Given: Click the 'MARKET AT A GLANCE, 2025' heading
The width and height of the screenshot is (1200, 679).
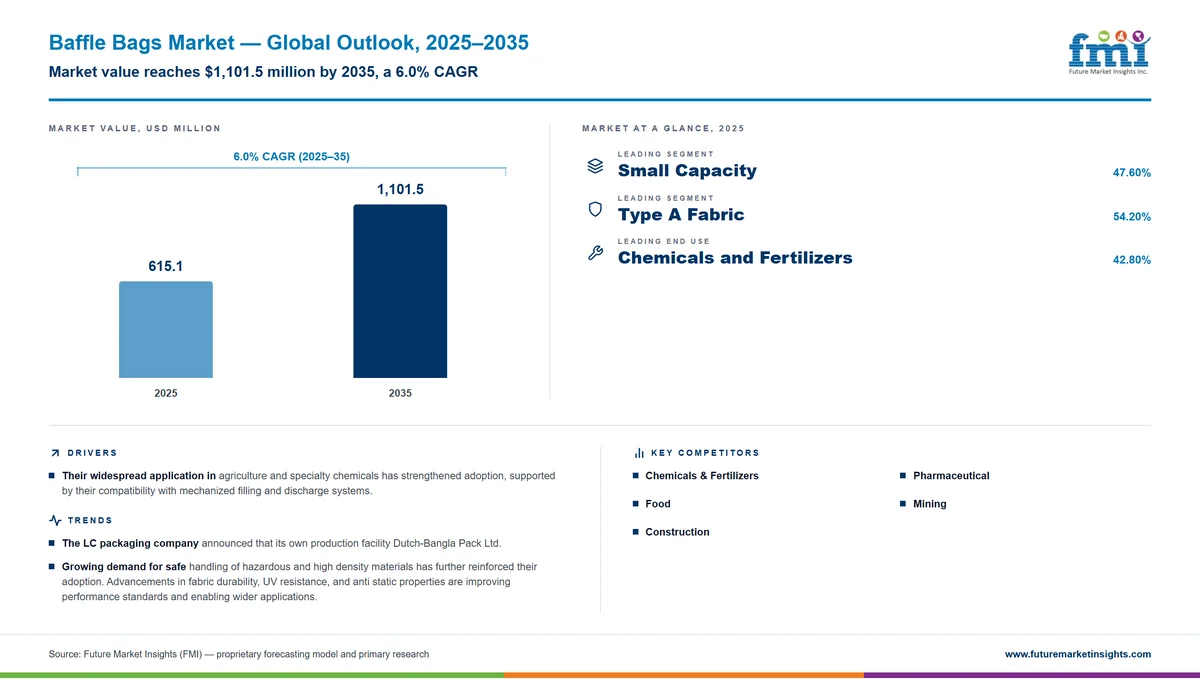Looking at the screenshot, I should pyautogui.click(x=663, y=128).
